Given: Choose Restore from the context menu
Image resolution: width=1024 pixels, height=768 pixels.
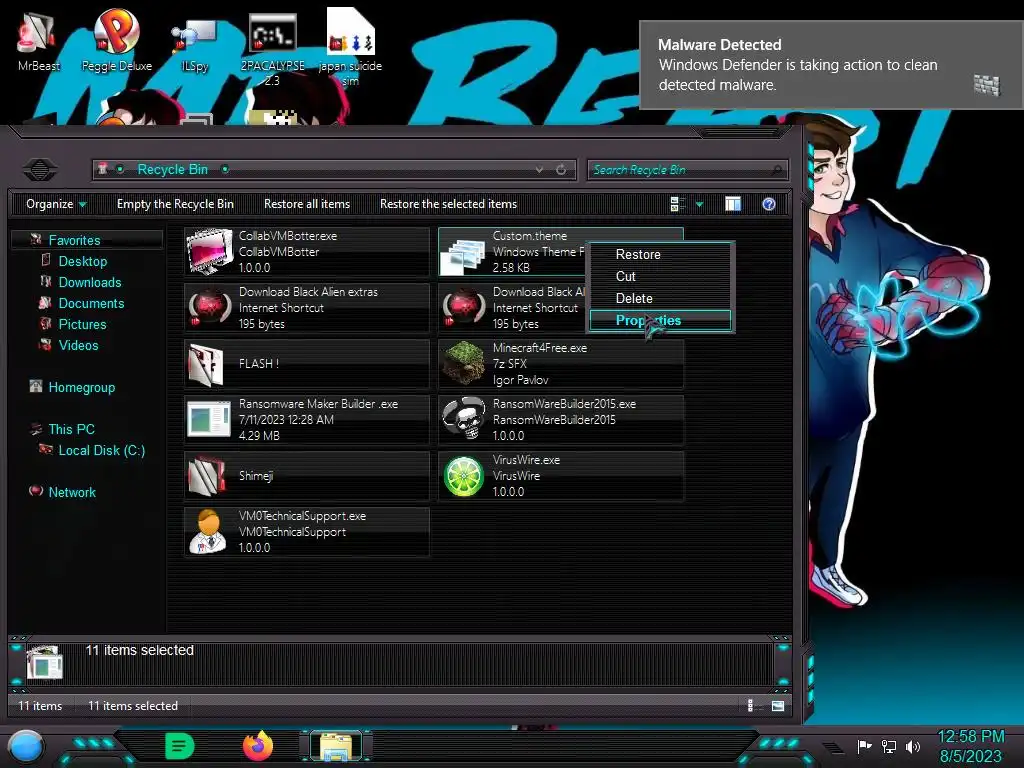Looking at the screenshot, I should 660,254.
